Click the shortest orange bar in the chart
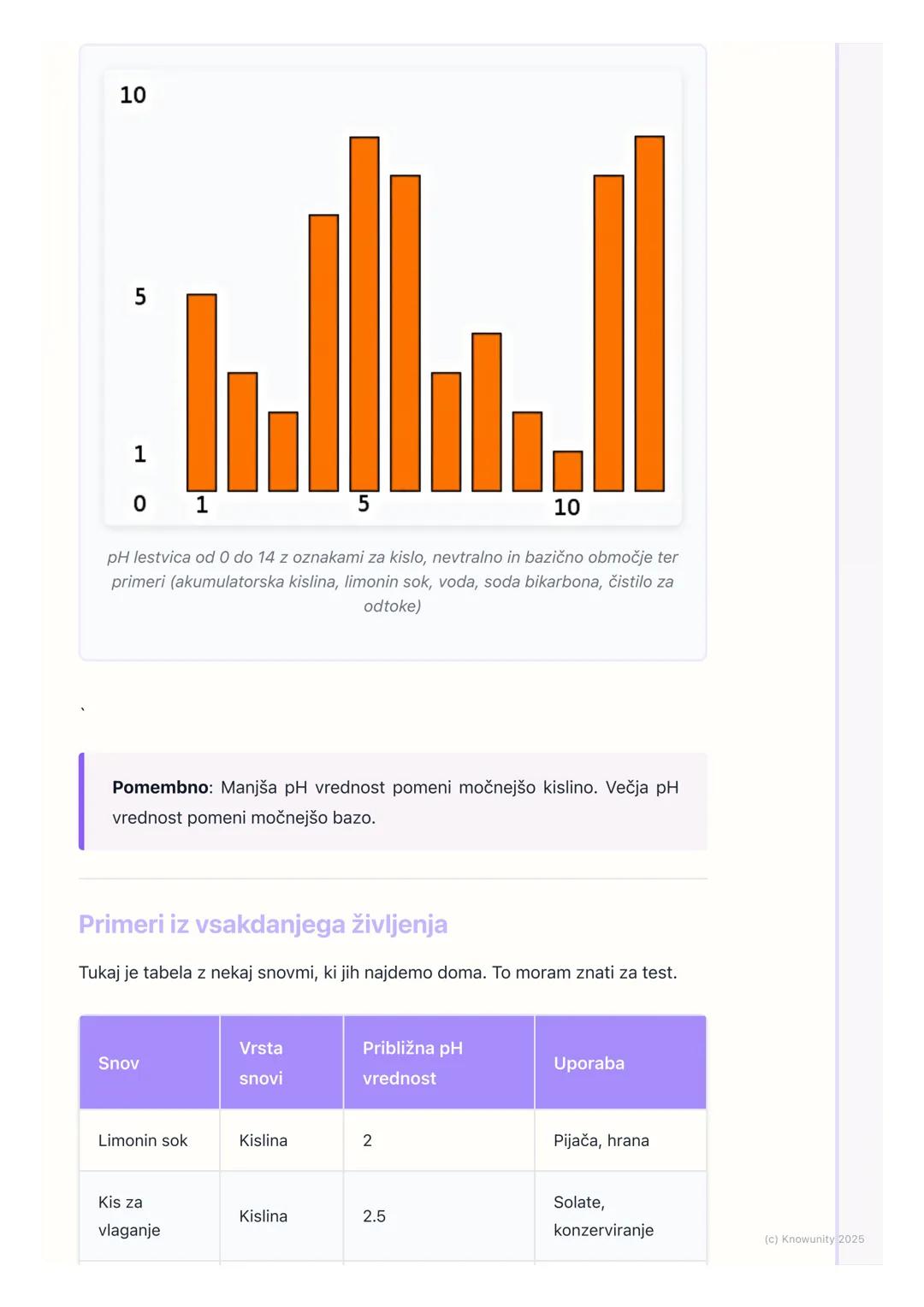 coord(568,471)
